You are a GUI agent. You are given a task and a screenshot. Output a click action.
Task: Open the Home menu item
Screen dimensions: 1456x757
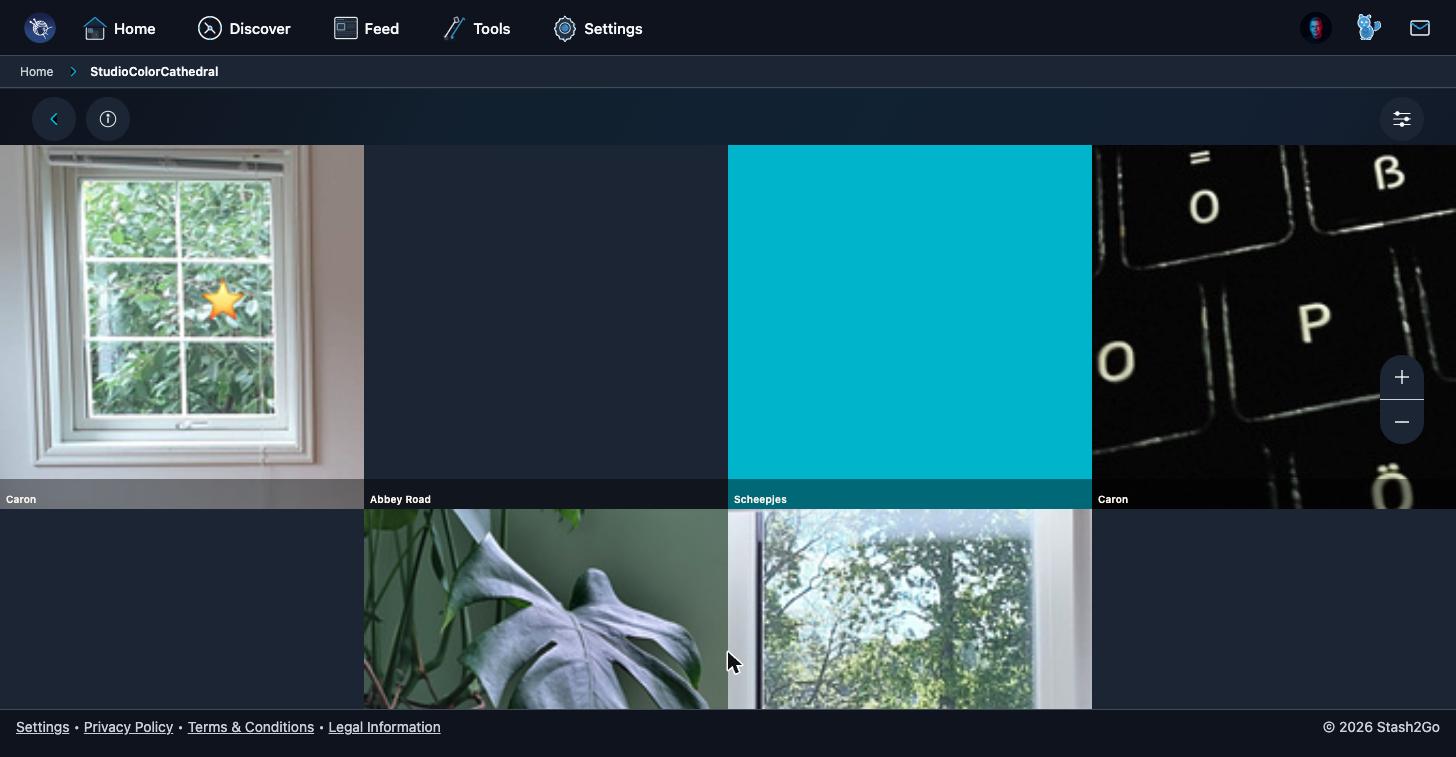119,29
